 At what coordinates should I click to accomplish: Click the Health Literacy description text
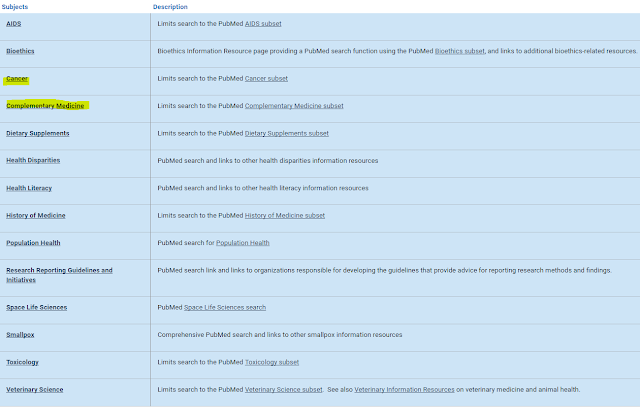(263, 188)
